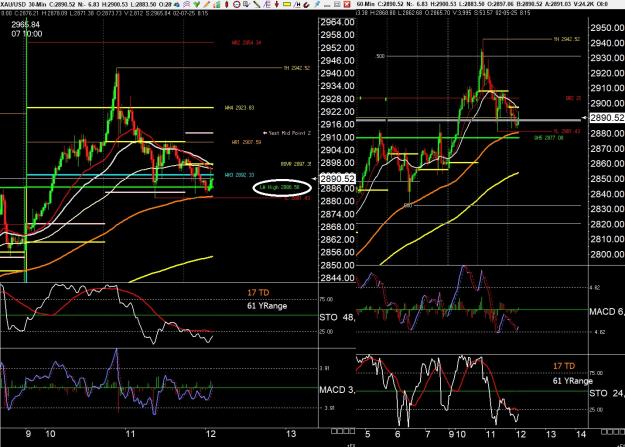Image resolution: width=625 pixels, height=447 pixels.
Task: Click the XAU/USD symbol in left title bar
Action: pos(11,4)
